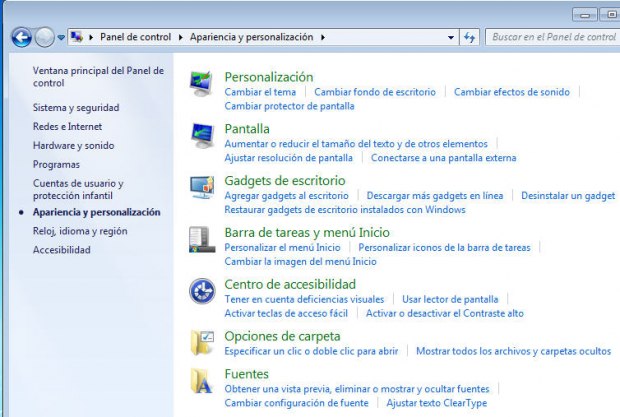Click Personalizar el menú Inicio
620x417 pixels.
tap(282, 247)
